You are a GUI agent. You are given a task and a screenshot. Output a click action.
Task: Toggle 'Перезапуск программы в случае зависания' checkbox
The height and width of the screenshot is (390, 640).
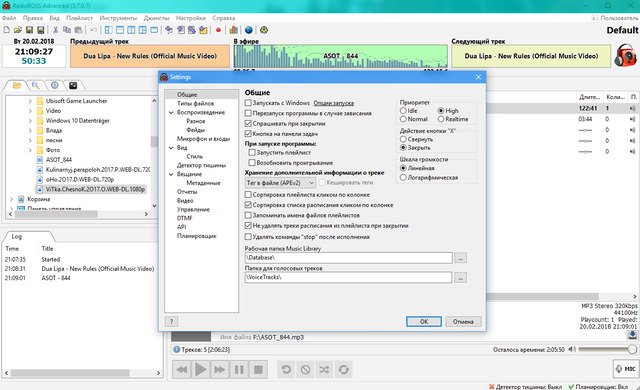pyautogui.click(x=248, y=113)
